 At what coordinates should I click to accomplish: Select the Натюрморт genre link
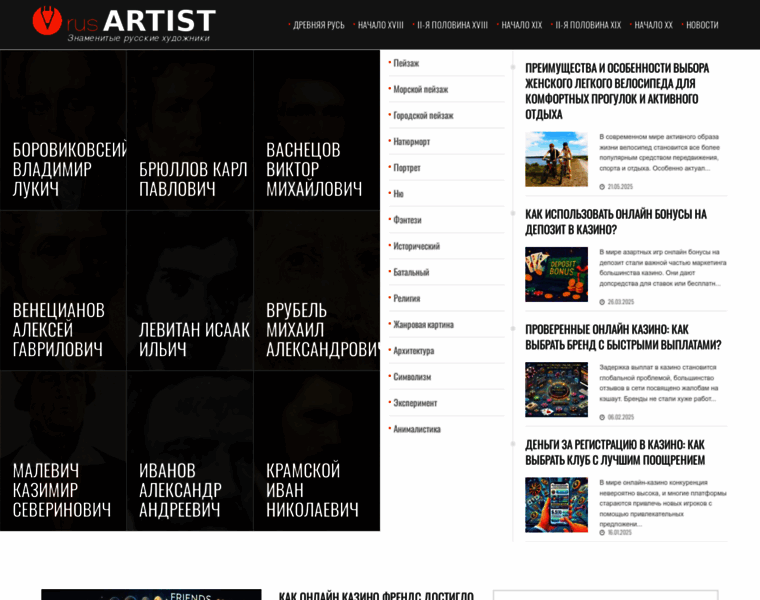pyautogui.click(x=412, y=142)
